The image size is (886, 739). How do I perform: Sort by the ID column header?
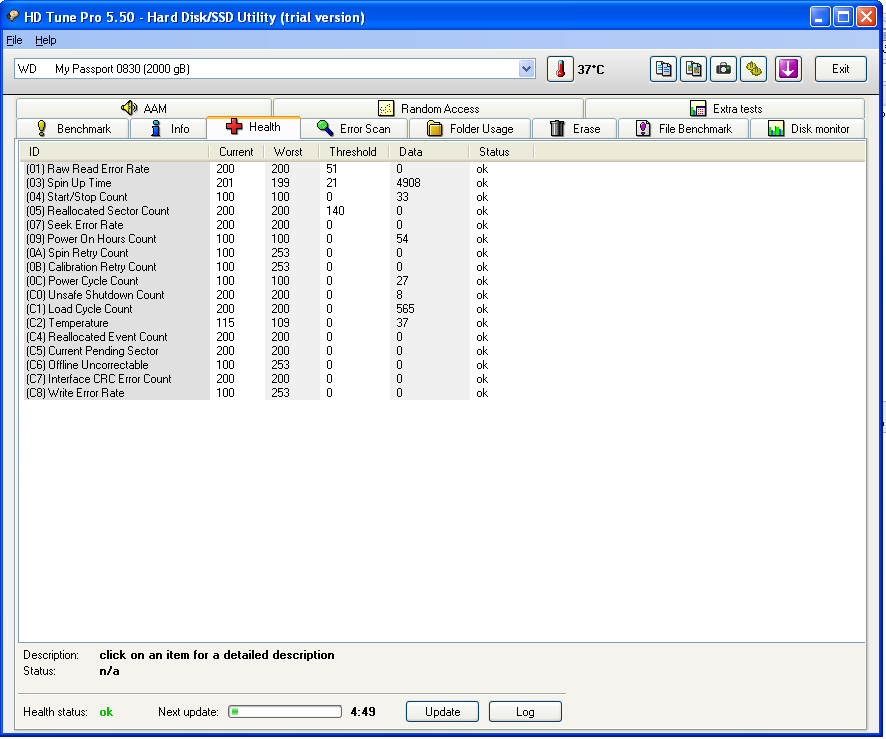pos(115,151)
